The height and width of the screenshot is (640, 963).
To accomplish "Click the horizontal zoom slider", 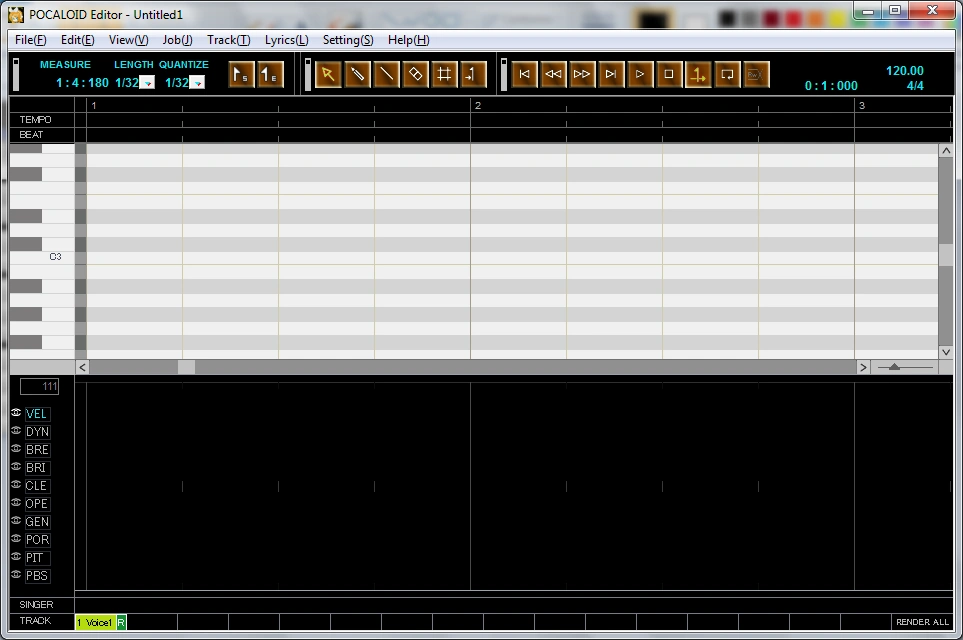I will 895,367.
